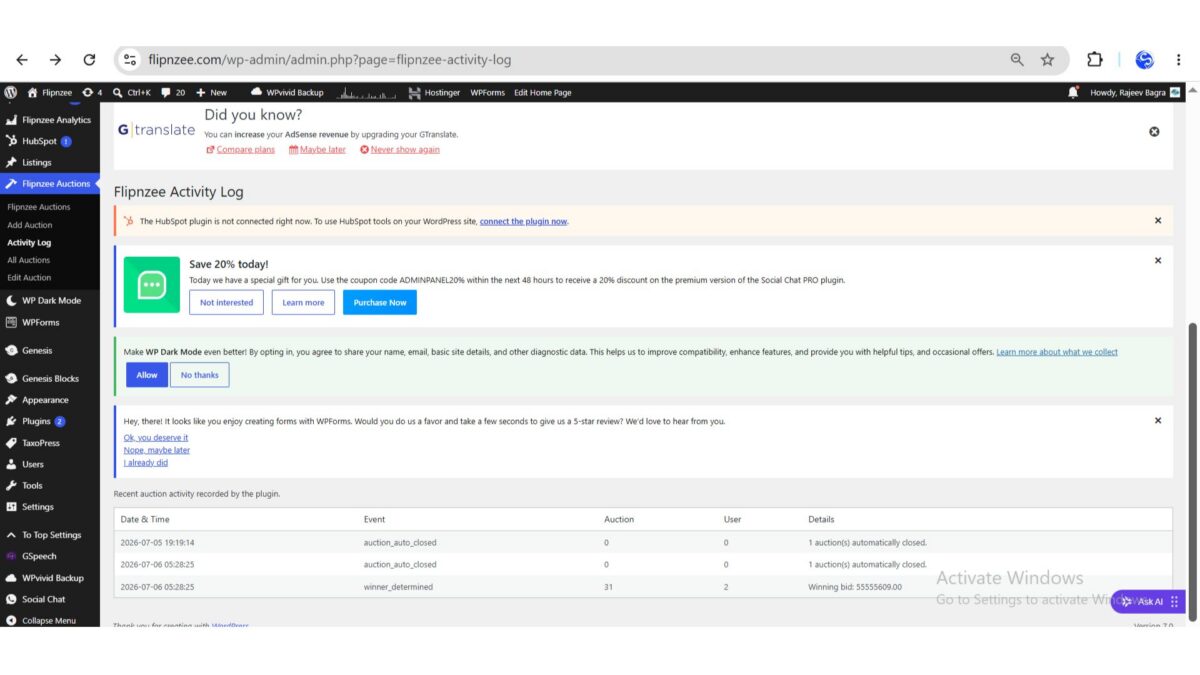This screenshot has width=1200, height=675.
Task: Open the site stats sparkline graph
Action: 368,92
